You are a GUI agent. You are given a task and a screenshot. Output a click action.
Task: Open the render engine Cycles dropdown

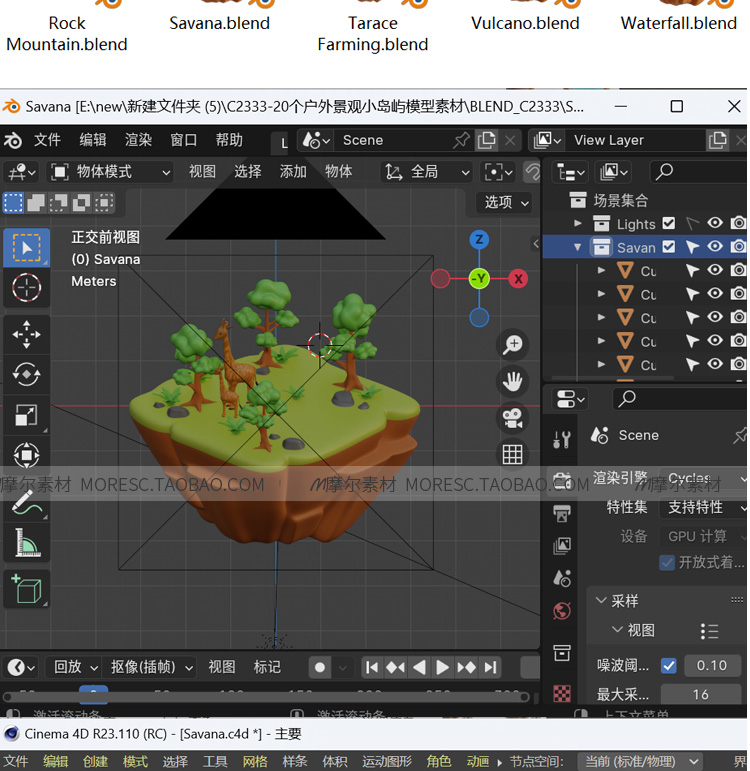[x=703, y=478]
